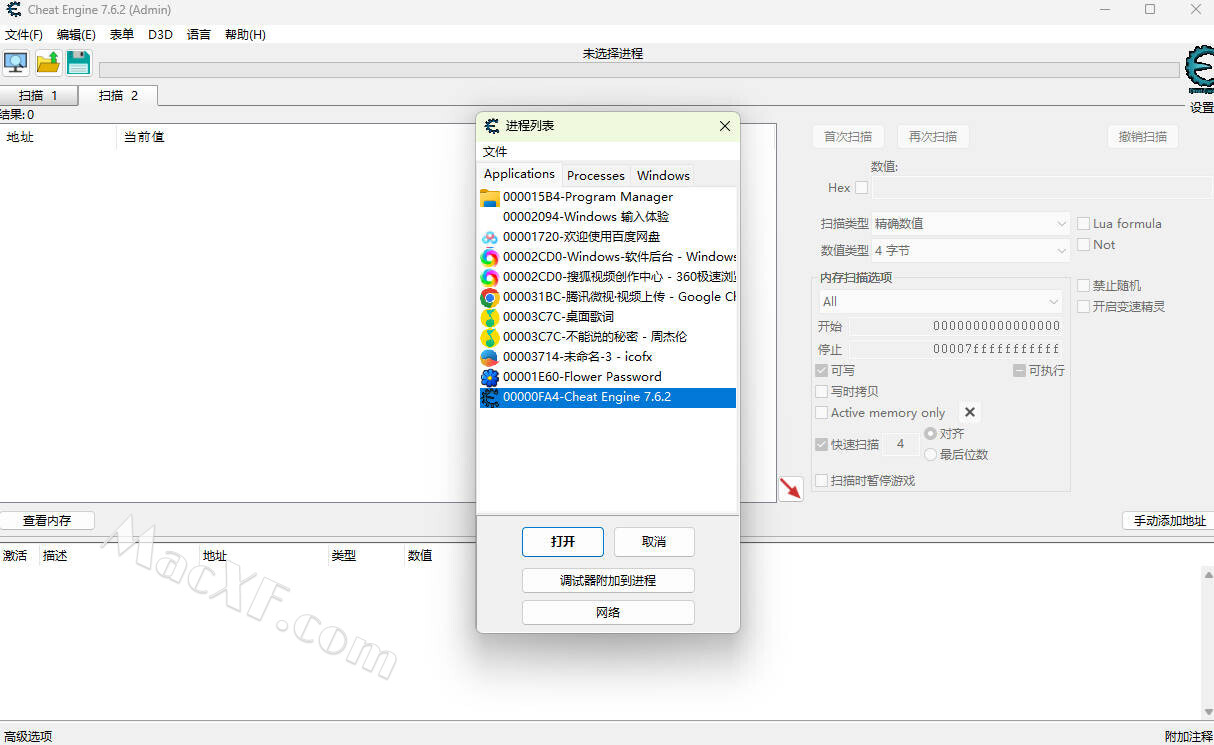Switch to the Processes tab

tap(595, 175)
